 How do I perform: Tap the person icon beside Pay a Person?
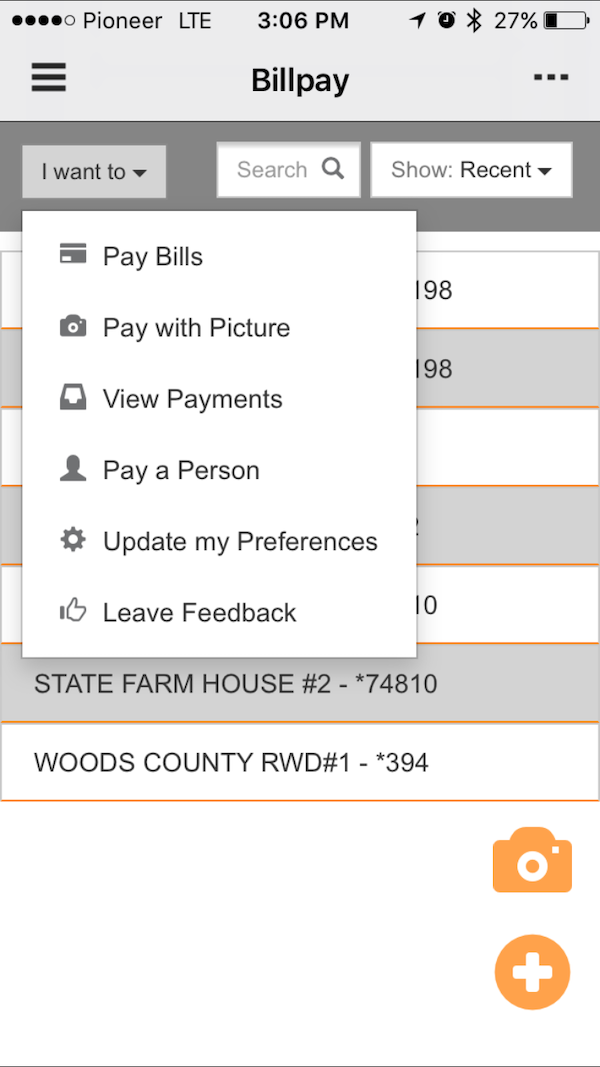pos(73,469)
